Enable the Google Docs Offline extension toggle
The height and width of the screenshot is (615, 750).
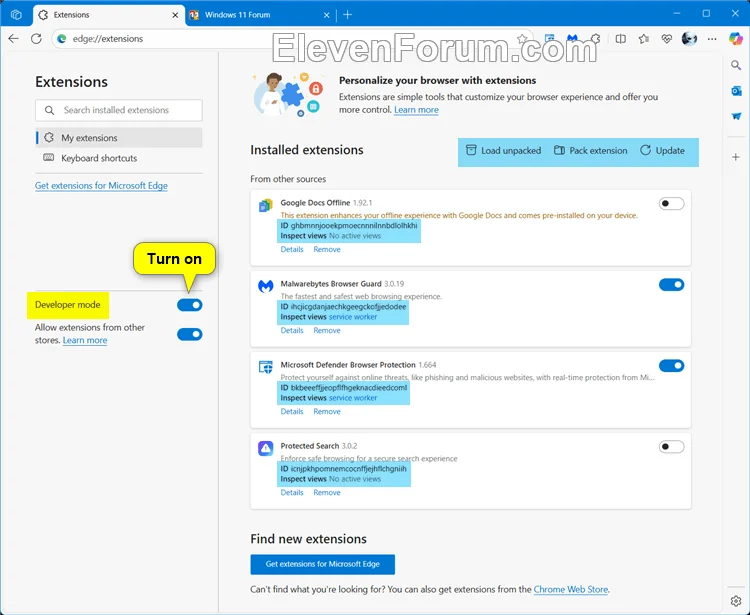click(671, 203)
